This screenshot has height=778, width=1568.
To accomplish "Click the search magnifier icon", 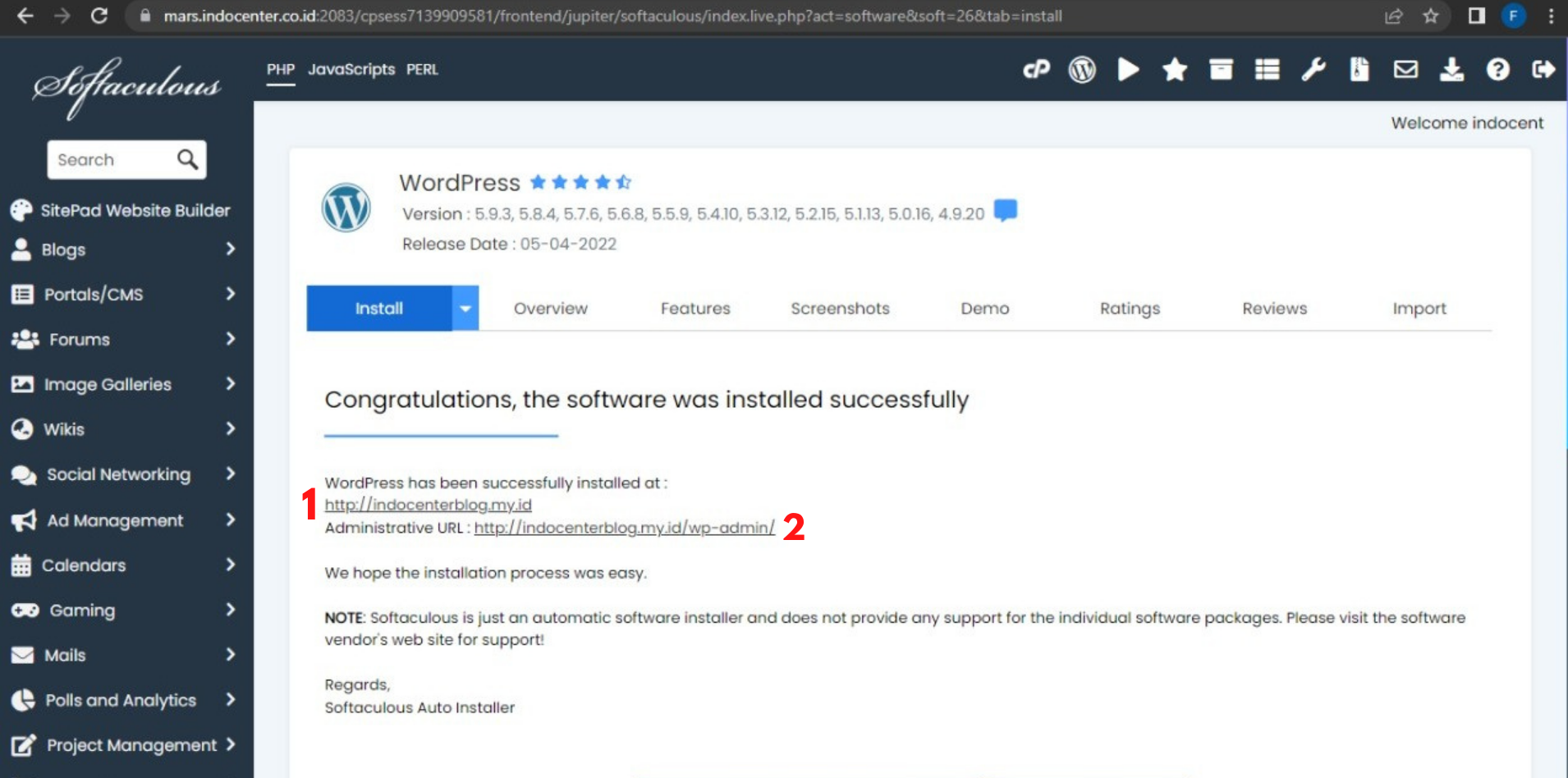I will tap(187, 159).
